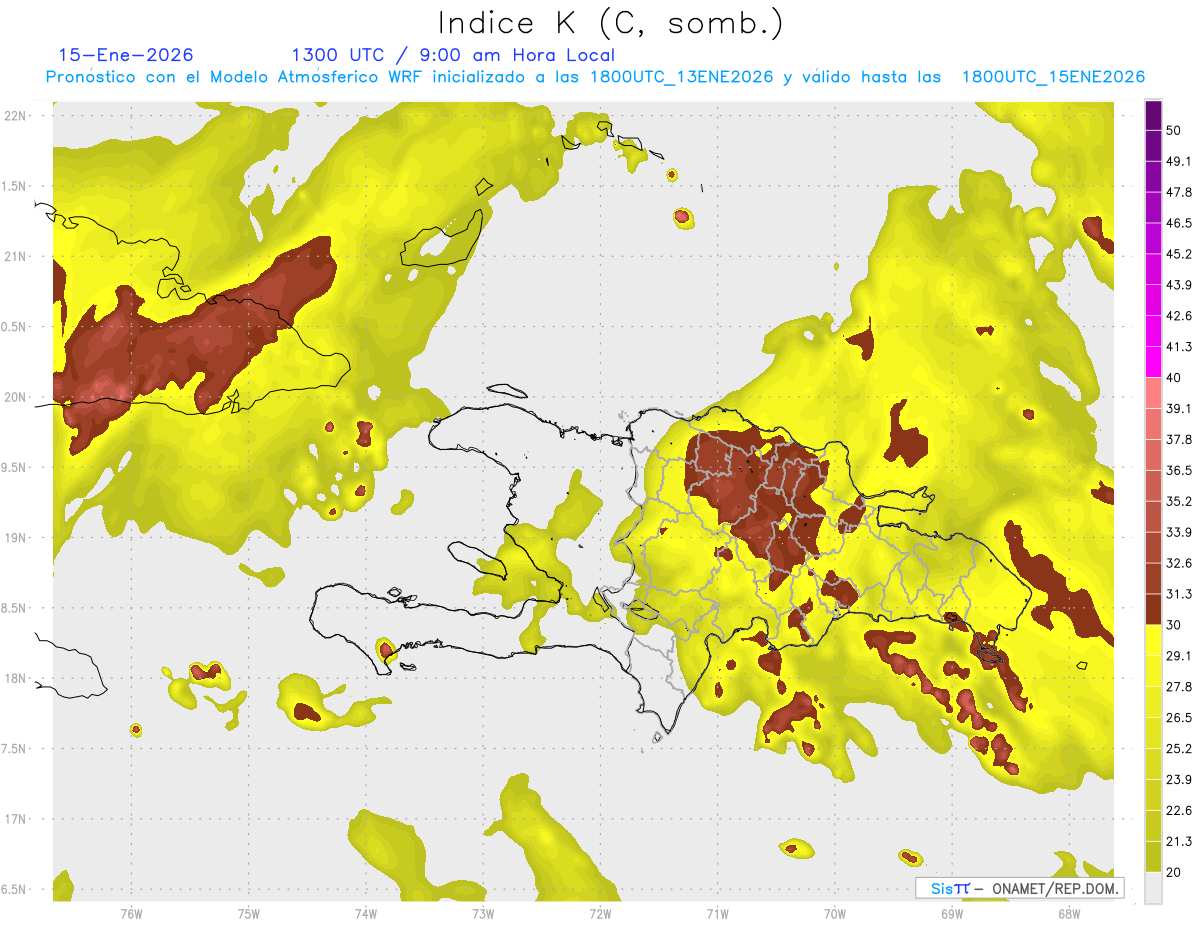Viewport: 1200px width, 927px height.
Task: Click the colorbar label "40"
Action: coord(1174,378)
